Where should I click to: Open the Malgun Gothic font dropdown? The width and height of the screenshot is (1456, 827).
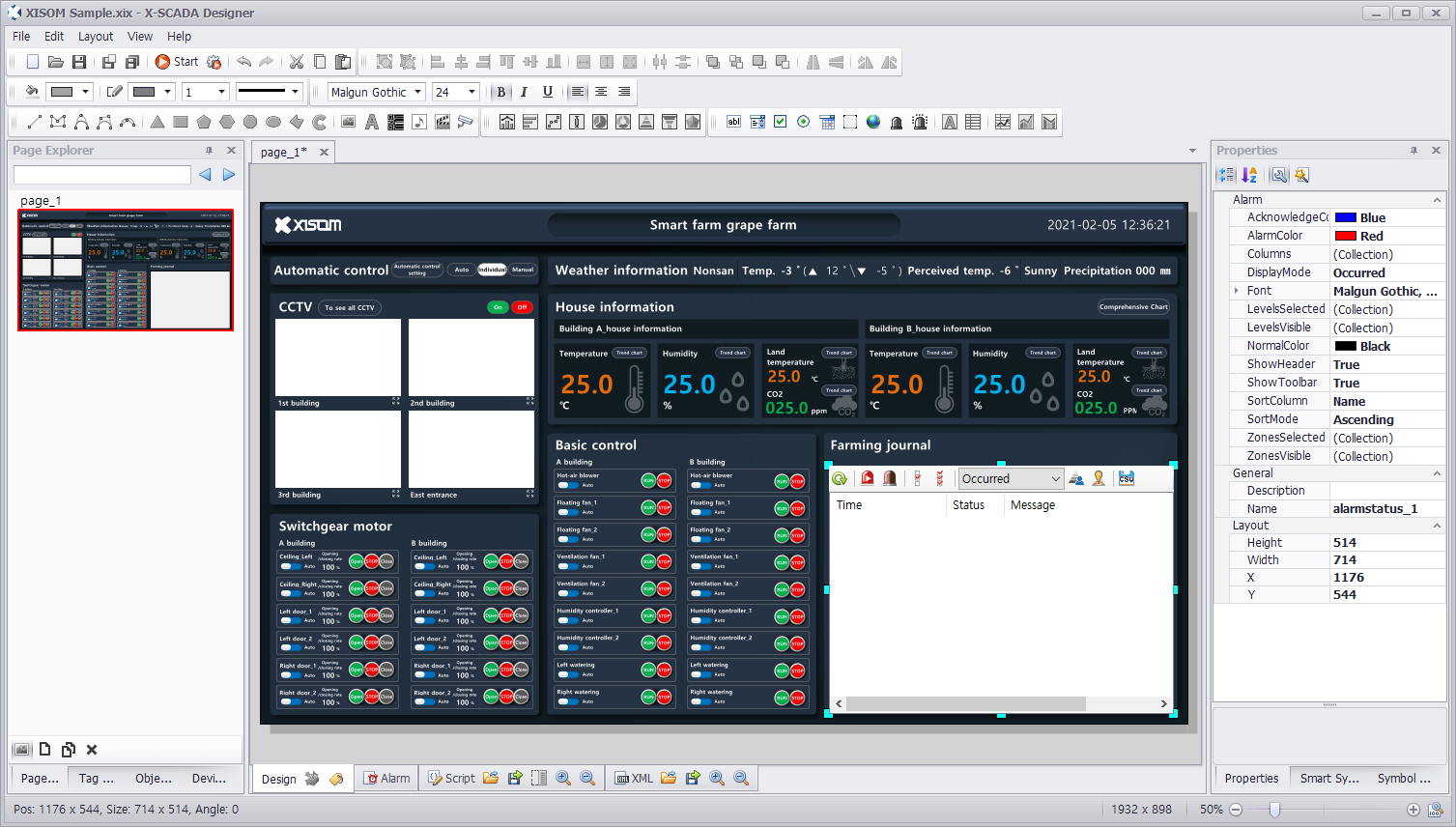(x=418, y=92)
